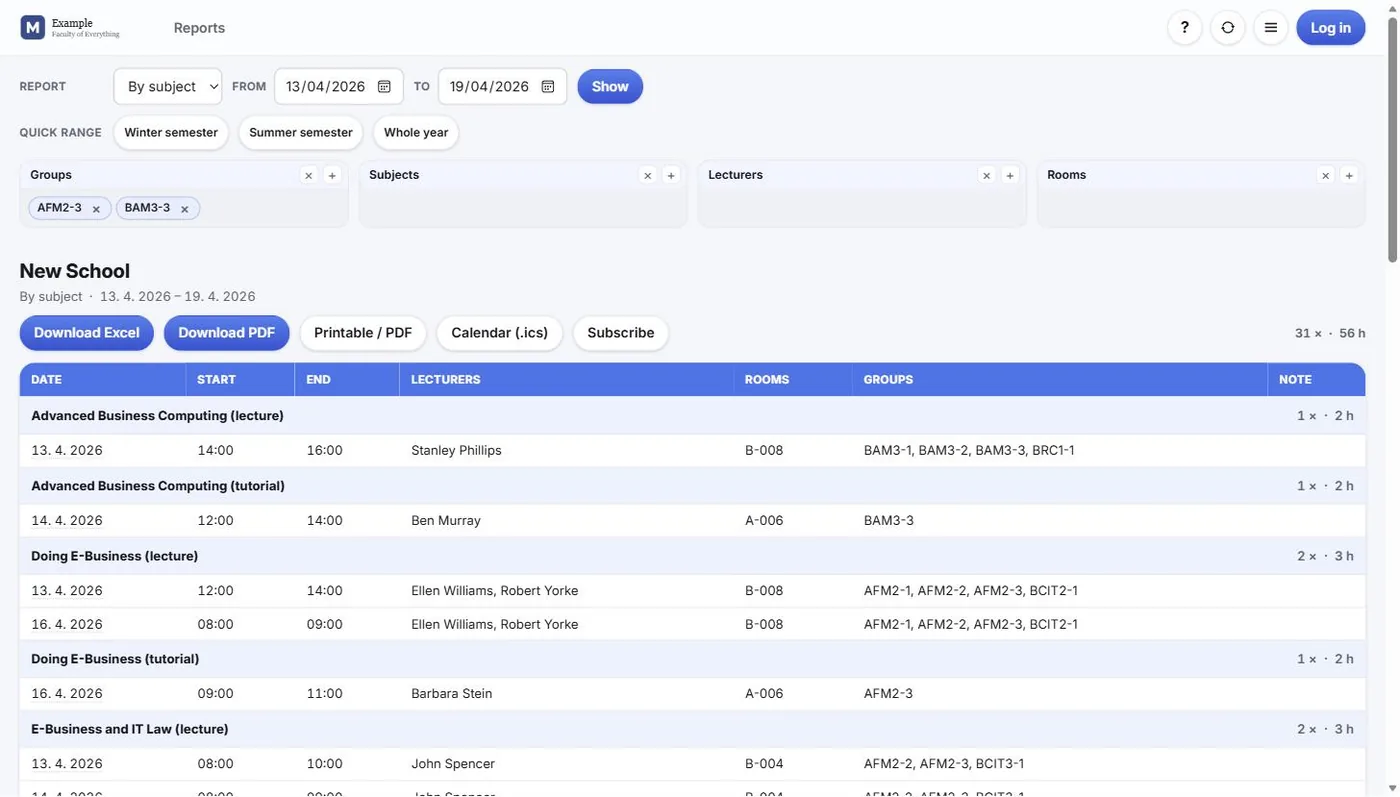
Task: Click Download PDF
Action: coord(227,333)
